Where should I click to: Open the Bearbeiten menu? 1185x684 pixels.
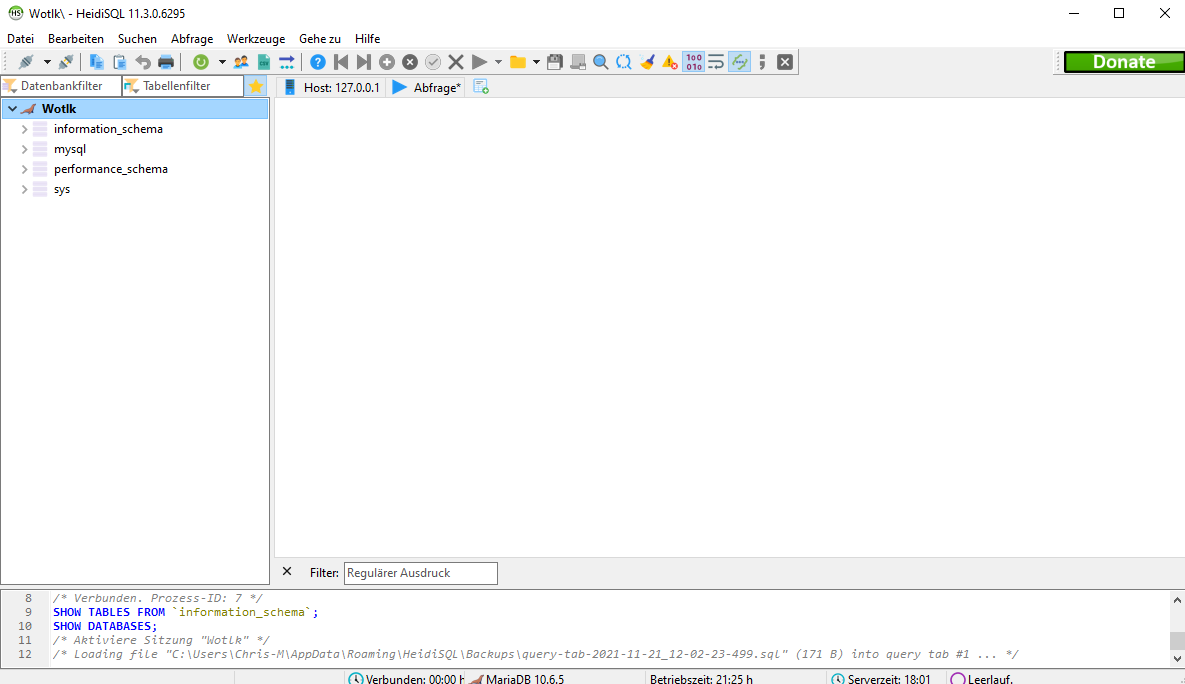pyautogui.click(x=76, y=39)
